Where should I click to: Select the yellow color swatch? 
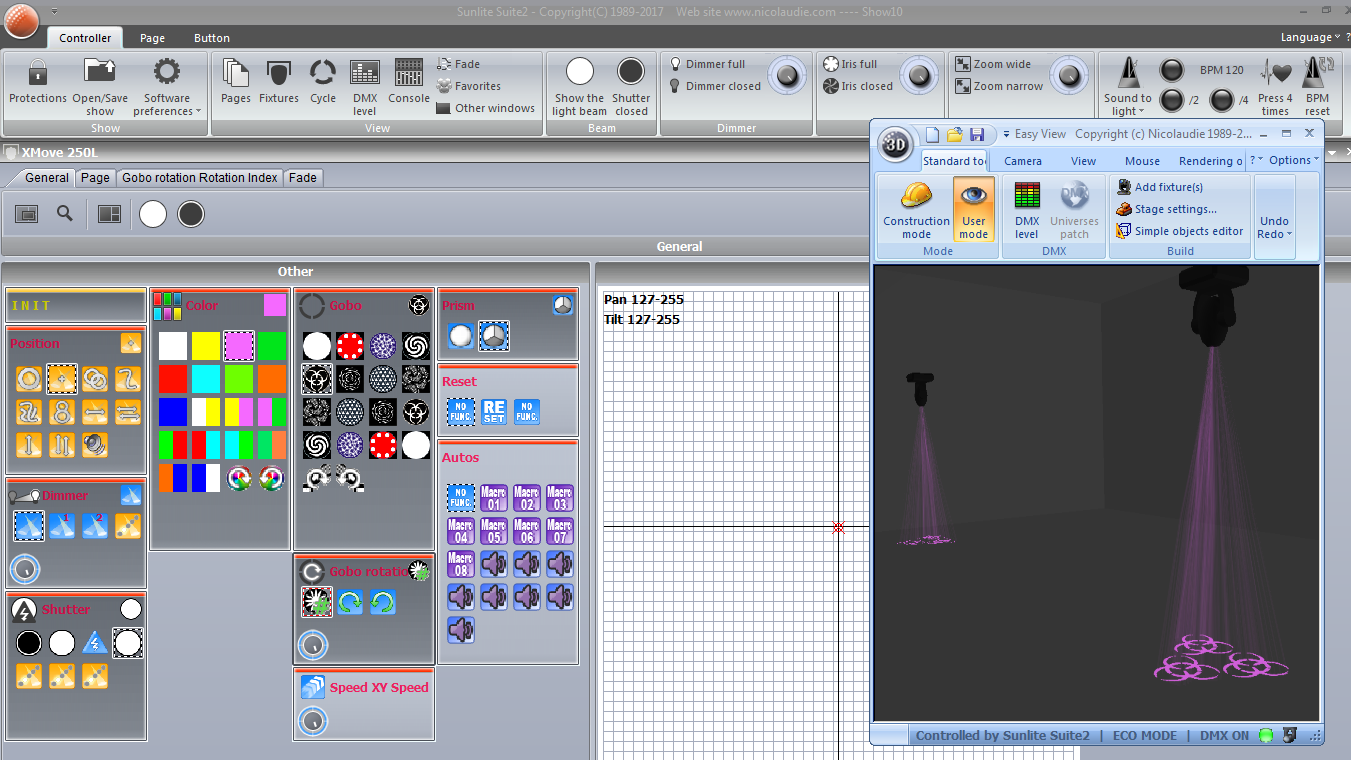(x=205, y=346)
